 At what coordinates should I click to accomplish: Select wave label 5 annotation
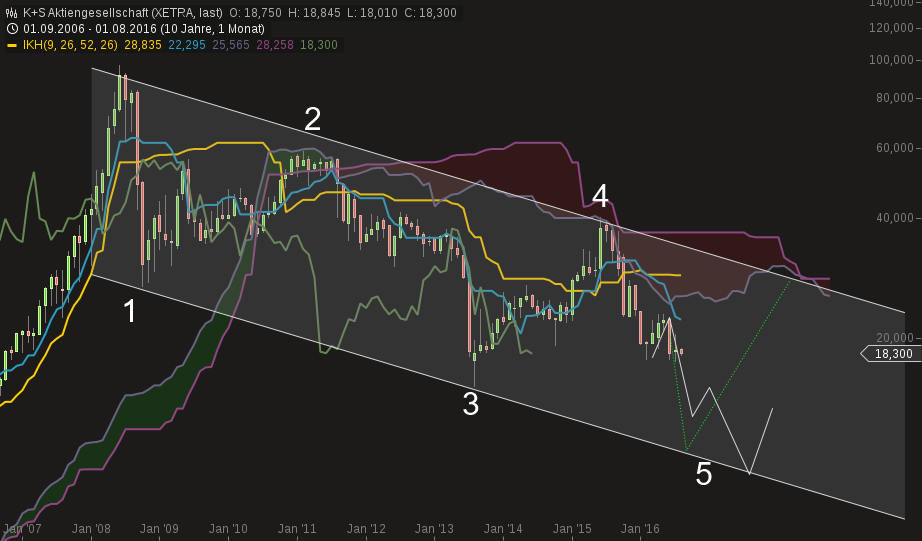tap(704, 474)
